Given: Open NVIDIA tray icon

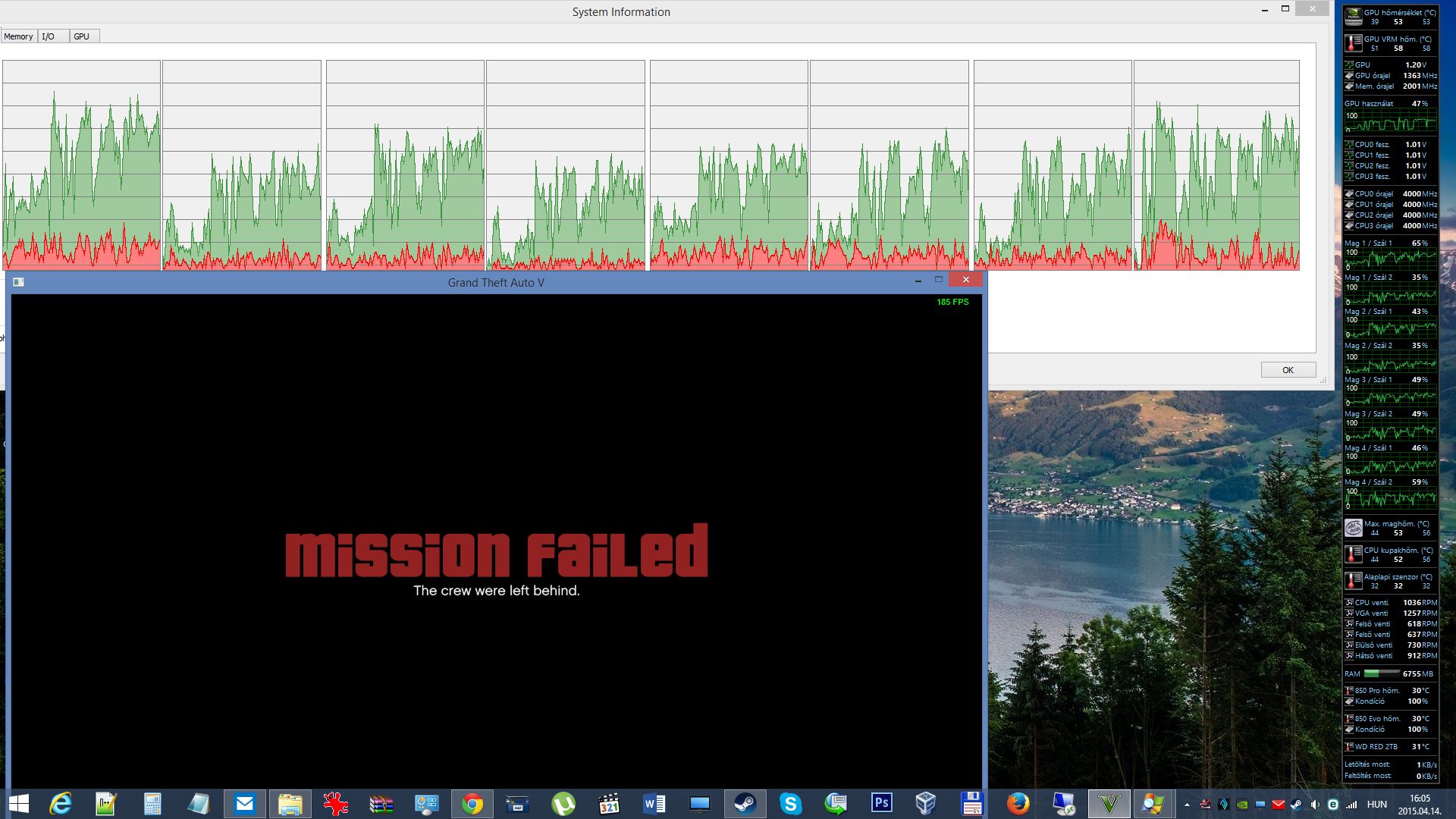Looking at the screenshot, I should point(1242,805).
